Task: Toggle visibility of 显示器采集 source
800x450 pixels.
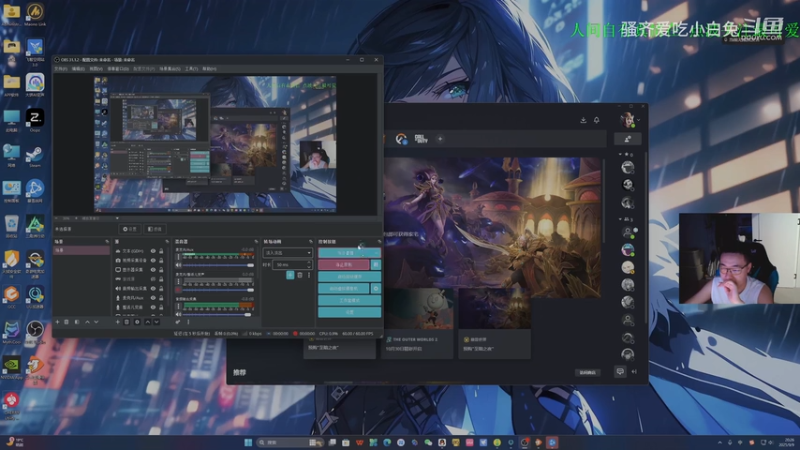Action: click(x=153, y=270)
